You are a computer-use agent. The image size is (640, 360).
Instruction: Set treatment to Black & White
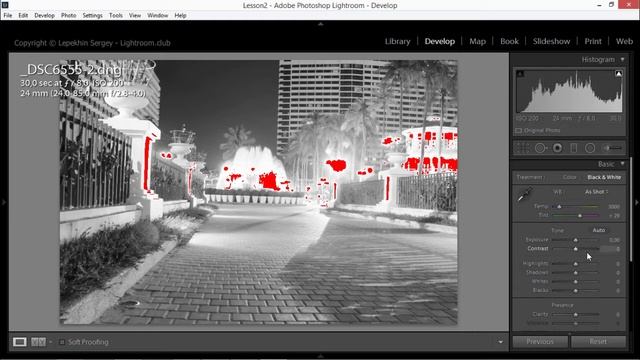point(604,177)
